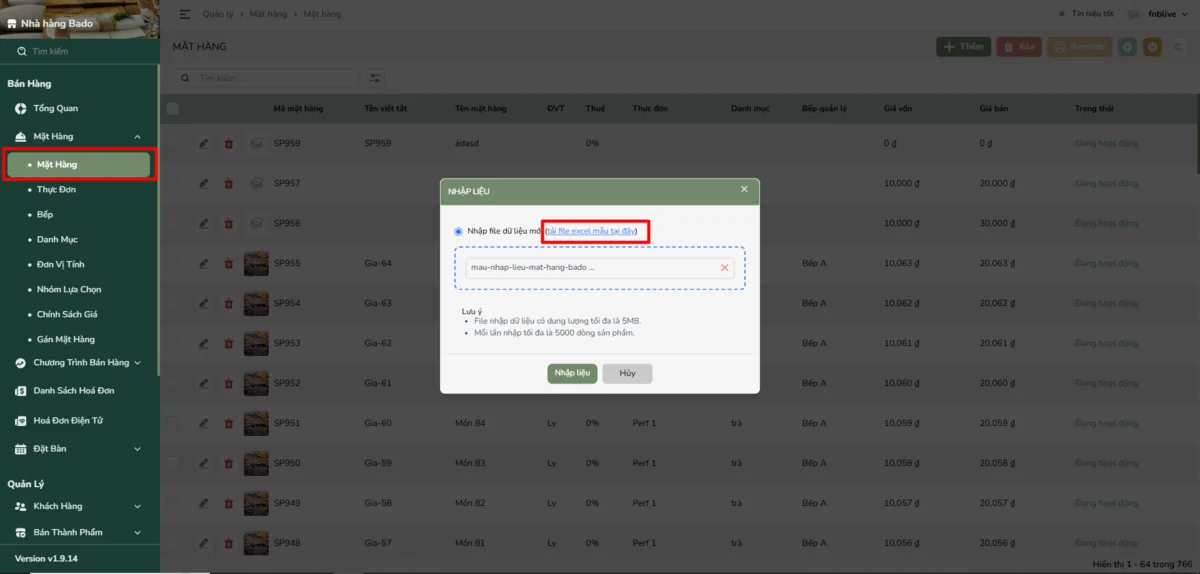Collapse the Mặt Hàng sidebar group chevron
This screenshot has width=1200, height=574.
(138, 137)
